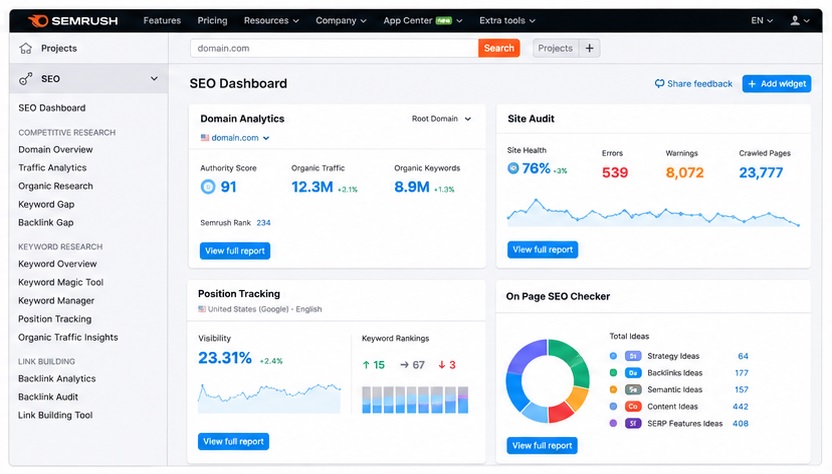
Task: Click the Strategy Ideas badge icon
Action: 632,356
